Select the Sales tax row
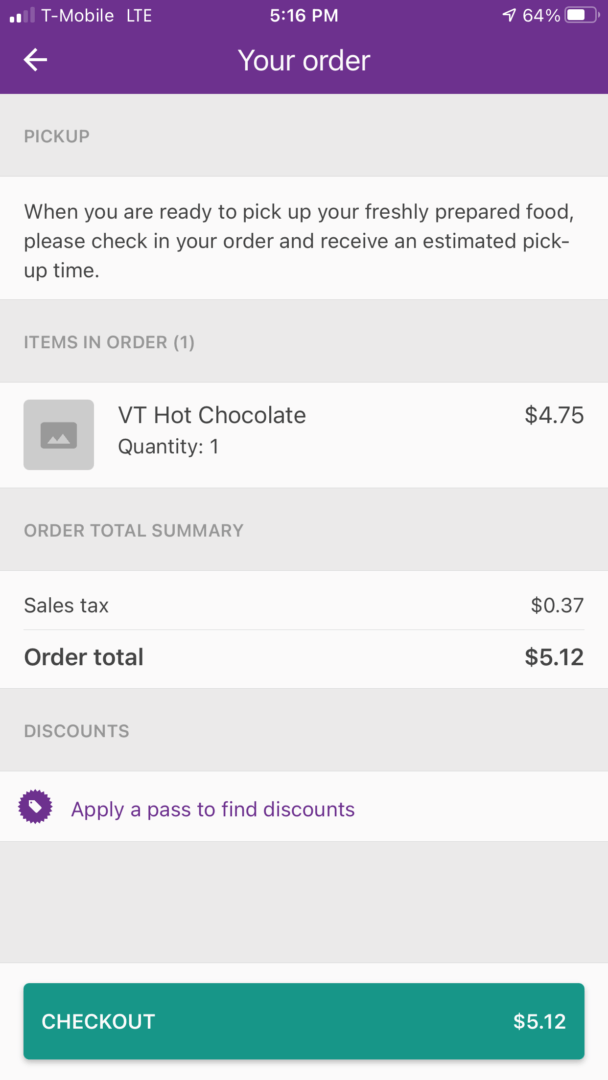Viewport: 608px width, 1080px height. click(x=304, y=605)
